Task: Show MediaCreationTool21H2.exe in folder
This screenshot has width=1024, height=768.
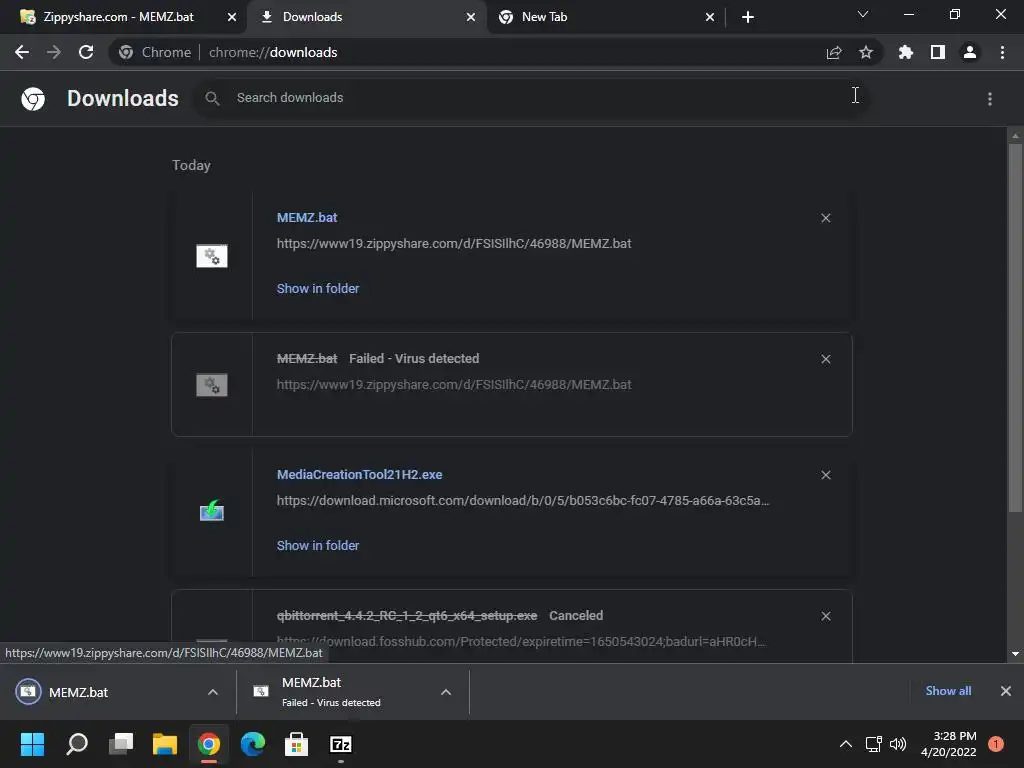Action: (318, 545)
